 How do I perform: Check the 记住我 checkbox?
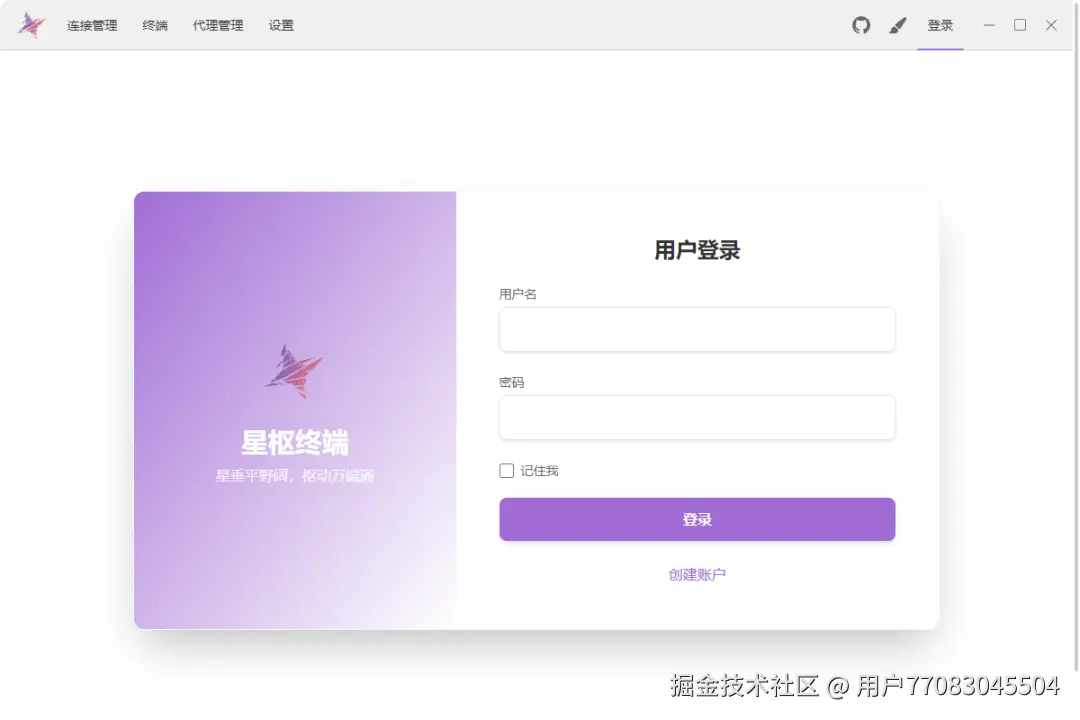(x=506, y=471)
